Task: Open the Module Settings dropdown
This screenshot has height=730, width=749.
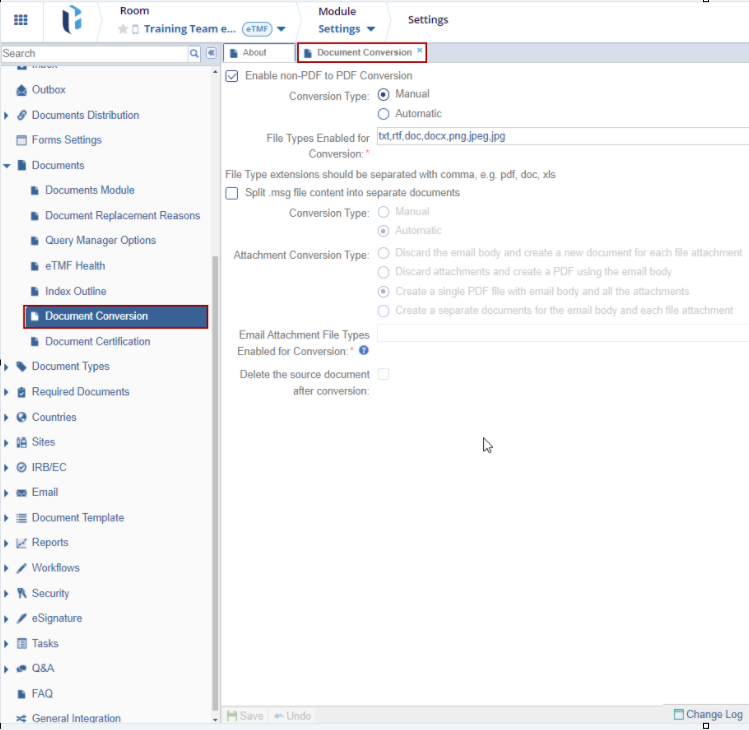Action: (346, 29)
